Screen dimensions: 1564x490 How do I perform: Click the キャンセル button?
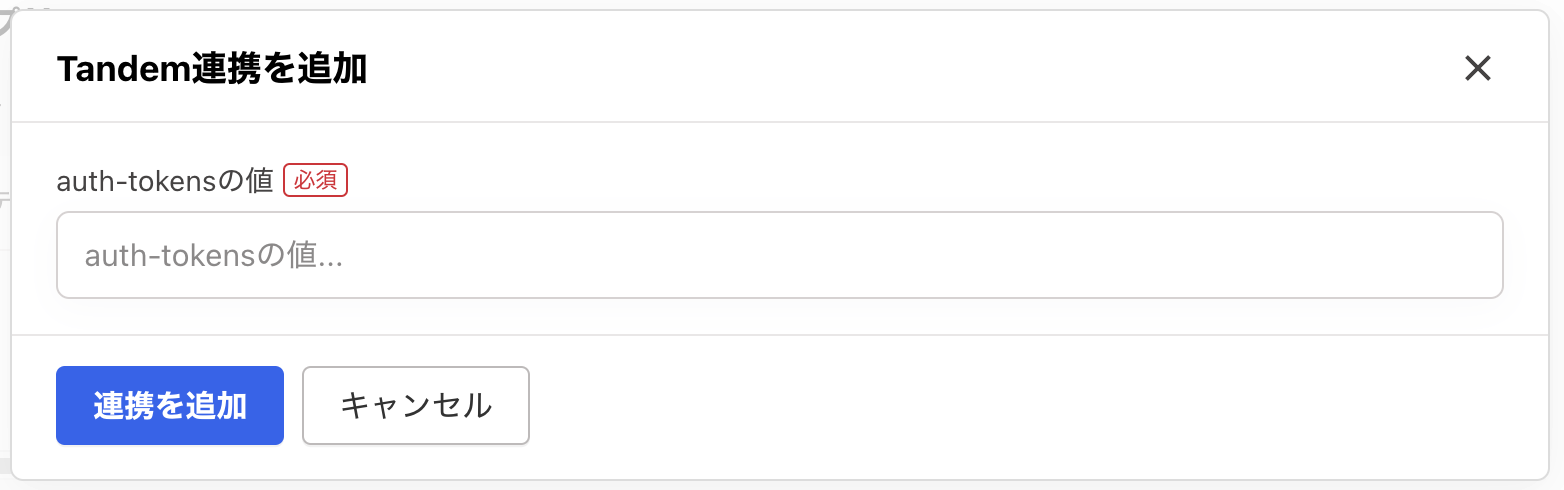416,405
